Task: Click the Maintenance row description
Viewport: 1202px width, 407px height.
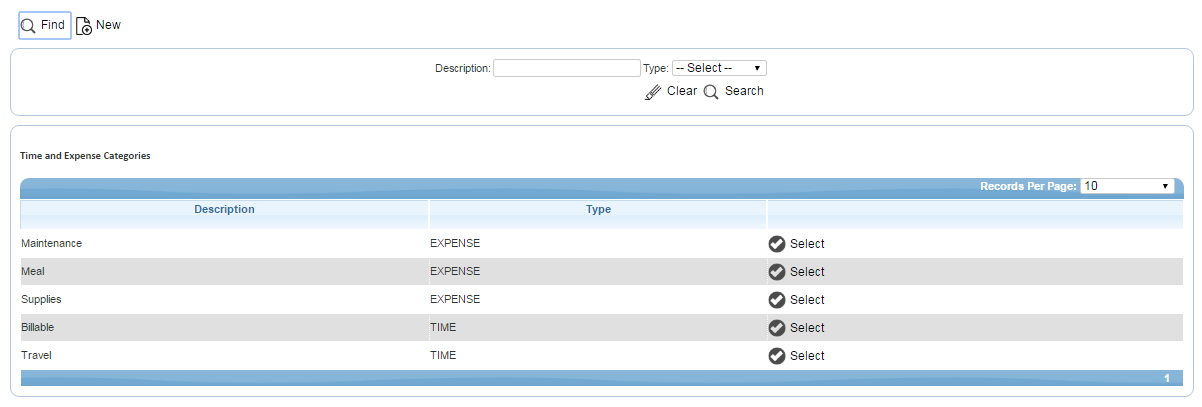Action: pos(51,243)
